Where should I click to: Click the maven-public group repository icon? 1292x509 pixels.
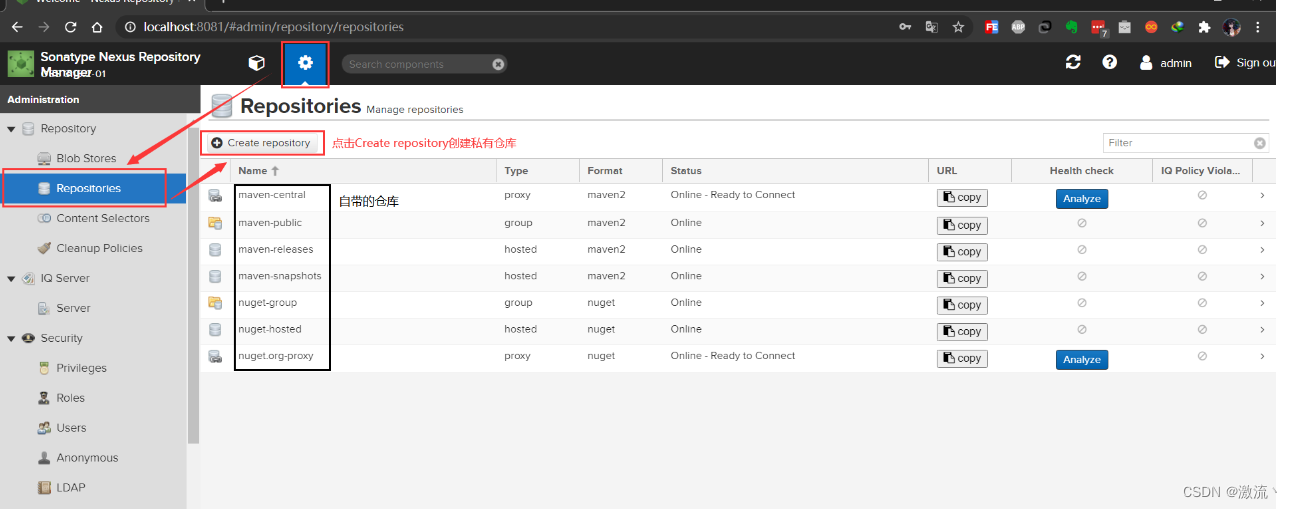point(215,223)
